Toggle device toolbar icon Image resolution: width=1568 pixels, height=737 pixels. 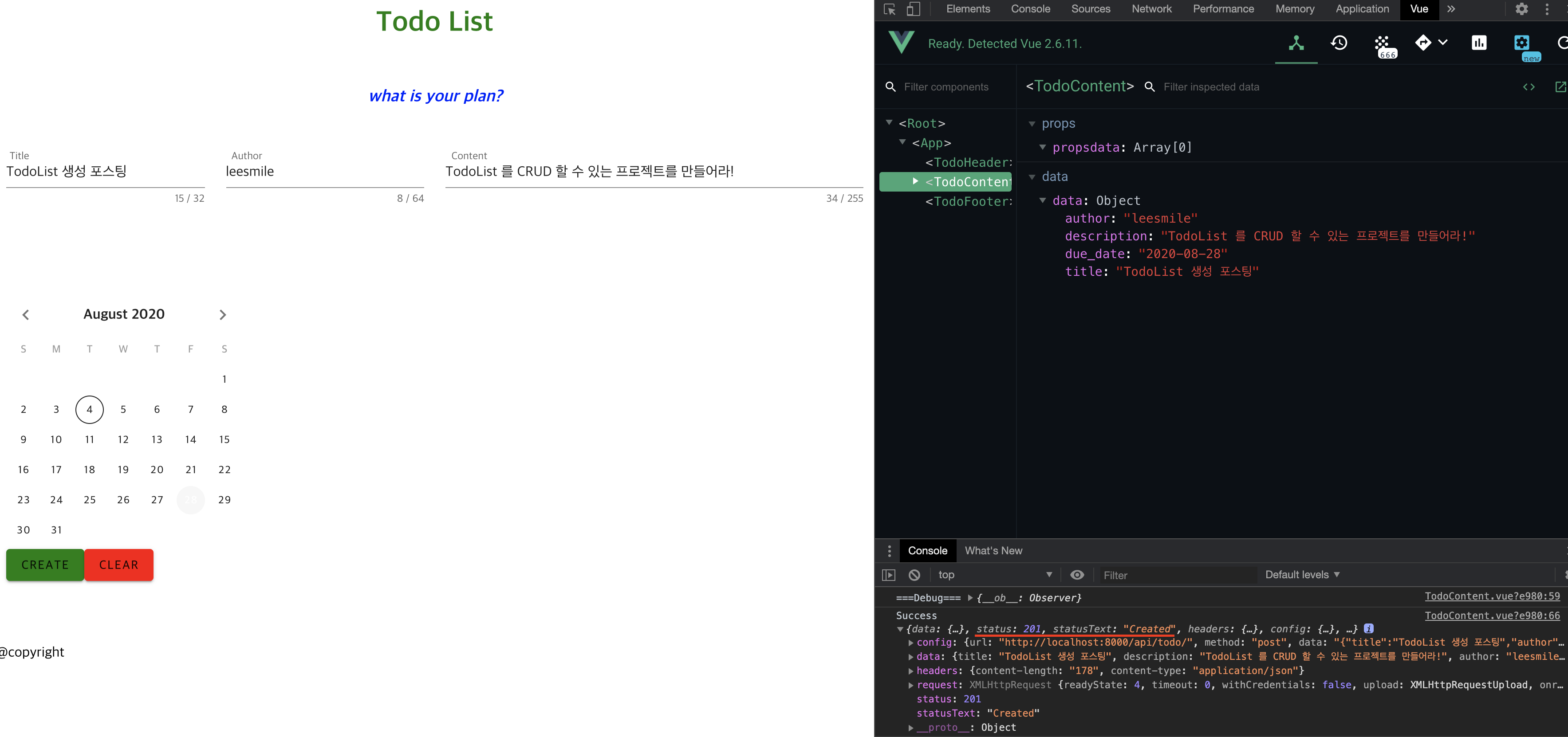tap(913, 9)
